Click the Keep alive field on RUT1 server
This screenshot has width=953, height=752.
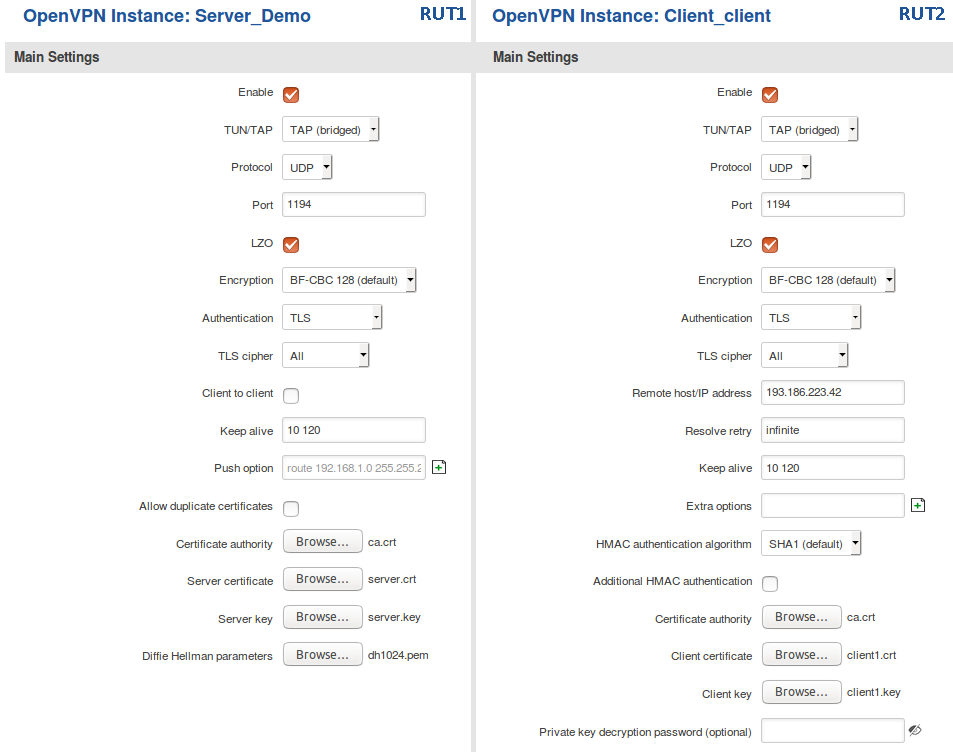pyautogui.click(x=354, y=430)
